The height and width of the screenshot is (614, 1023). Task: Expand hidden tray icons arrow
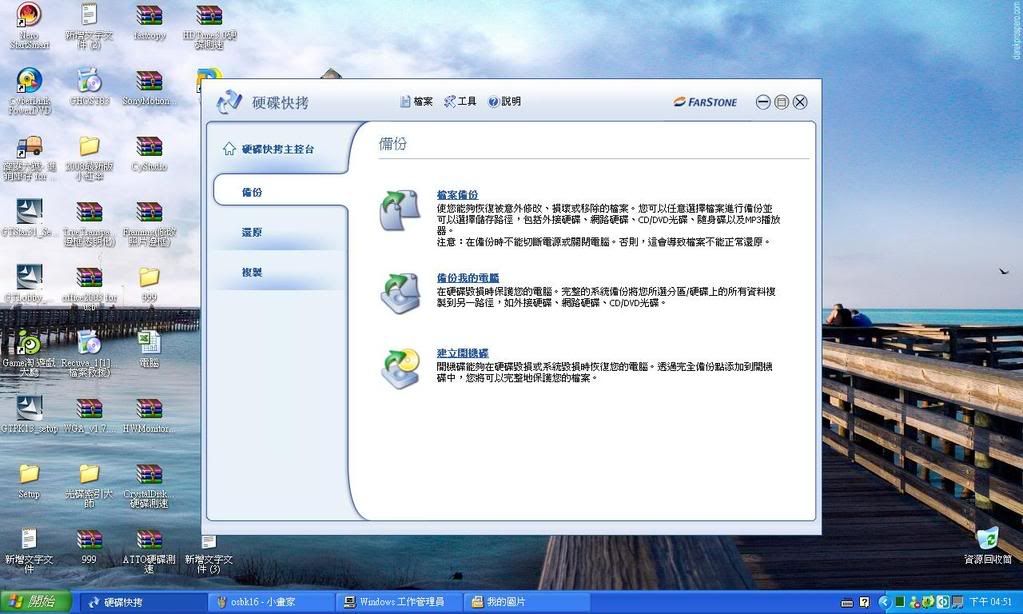click(884, 602)
